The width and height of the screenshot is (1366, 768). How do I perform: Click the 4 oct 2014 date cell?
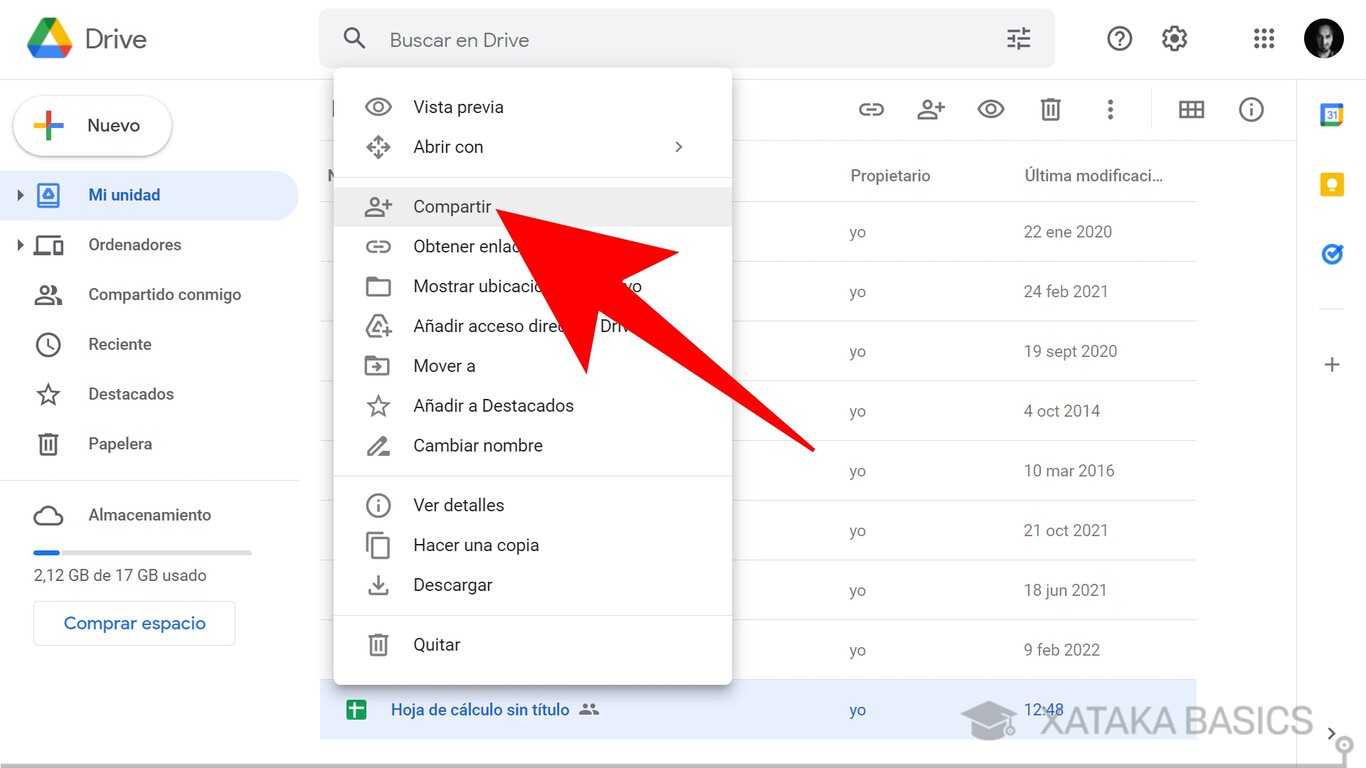point(1062,411)
